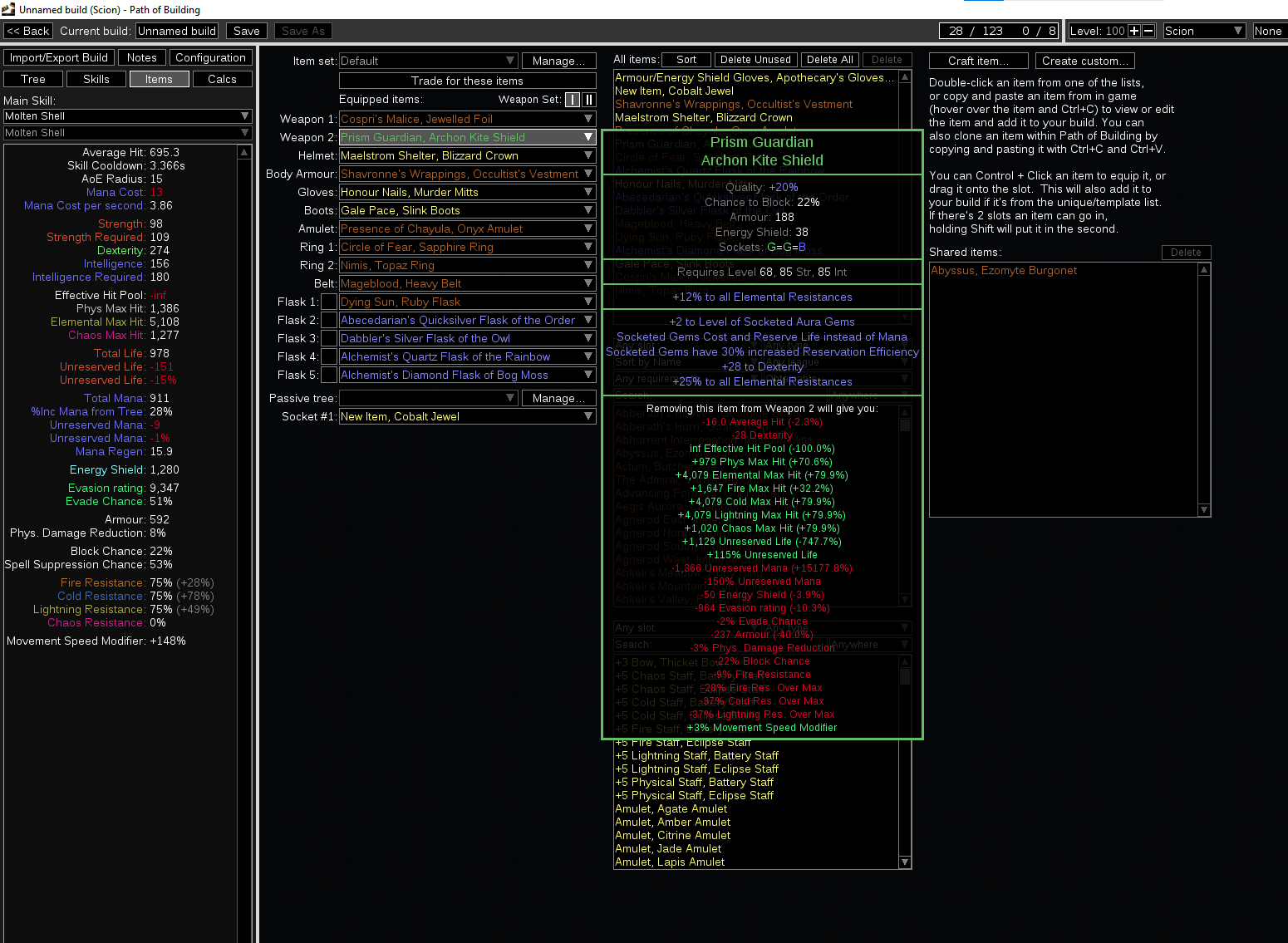Image resolution: width=1288 pixels, height=943 pixels.
Task: Save the current build
Action: tap(247, 31)
